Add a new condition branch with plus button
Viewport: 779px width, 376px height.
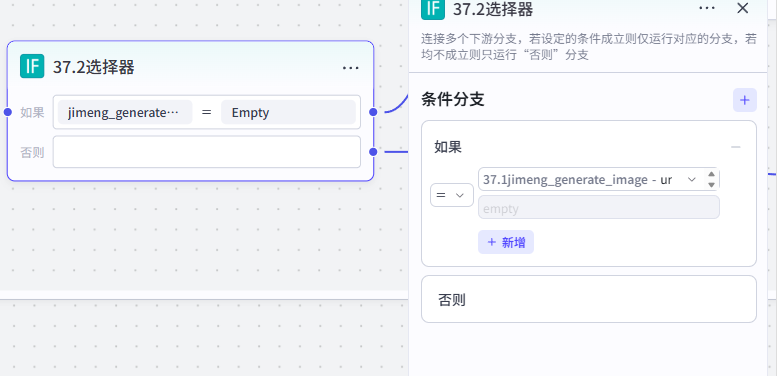coord(745,100)
